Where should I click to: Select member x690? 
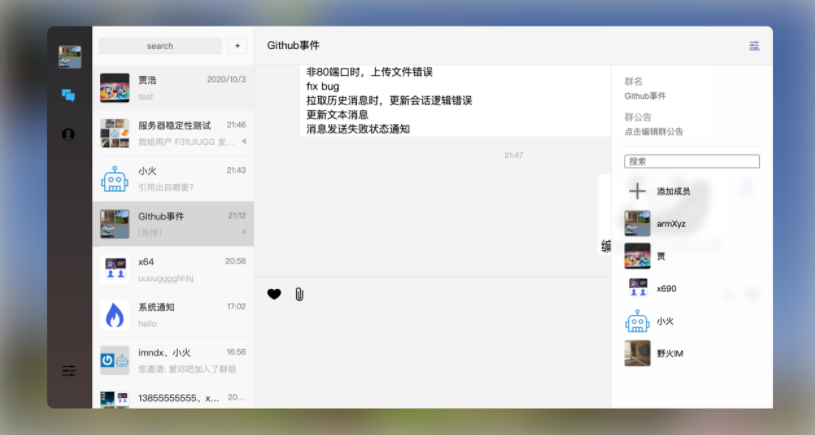coord(692,288)
